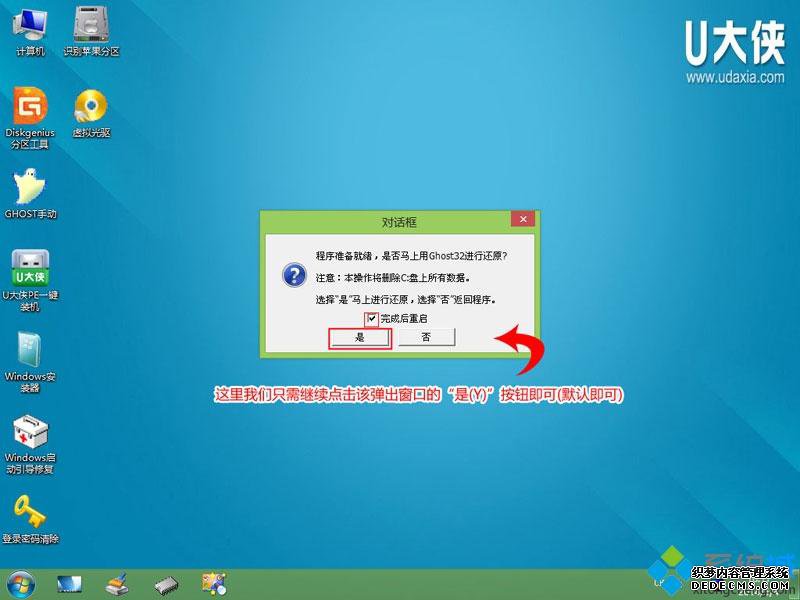Click the memory chip taskbar icon
This screenshot has width=800, height=600.
point(166,585)
